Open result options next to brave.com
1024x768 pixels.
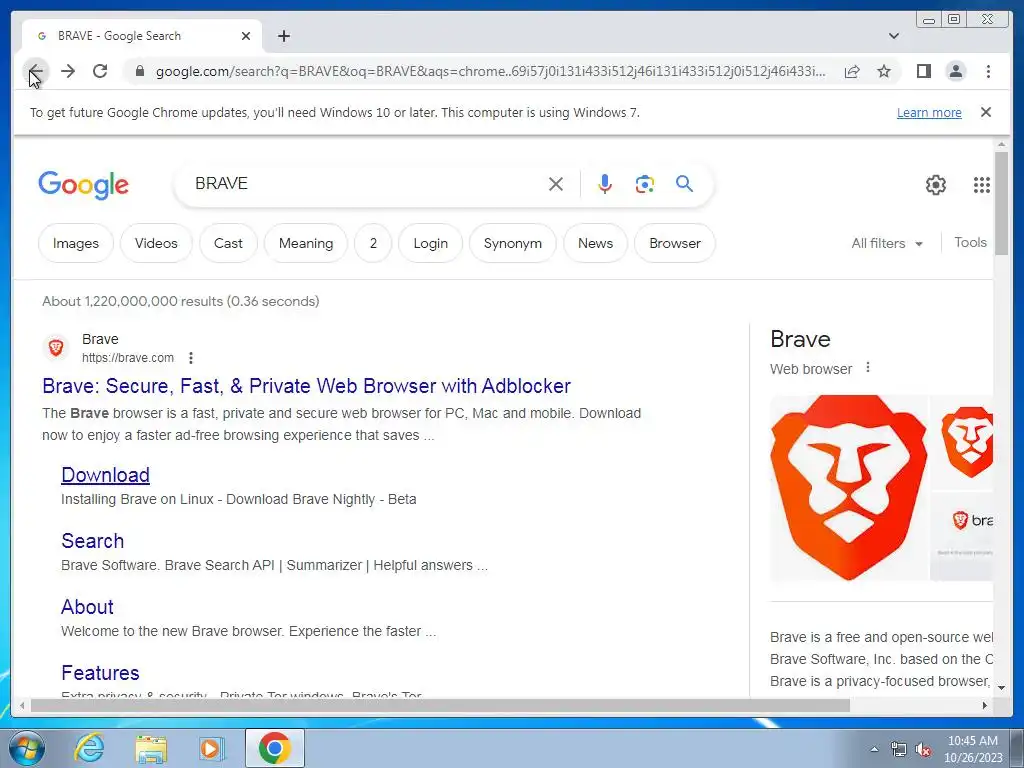[191, 358]
